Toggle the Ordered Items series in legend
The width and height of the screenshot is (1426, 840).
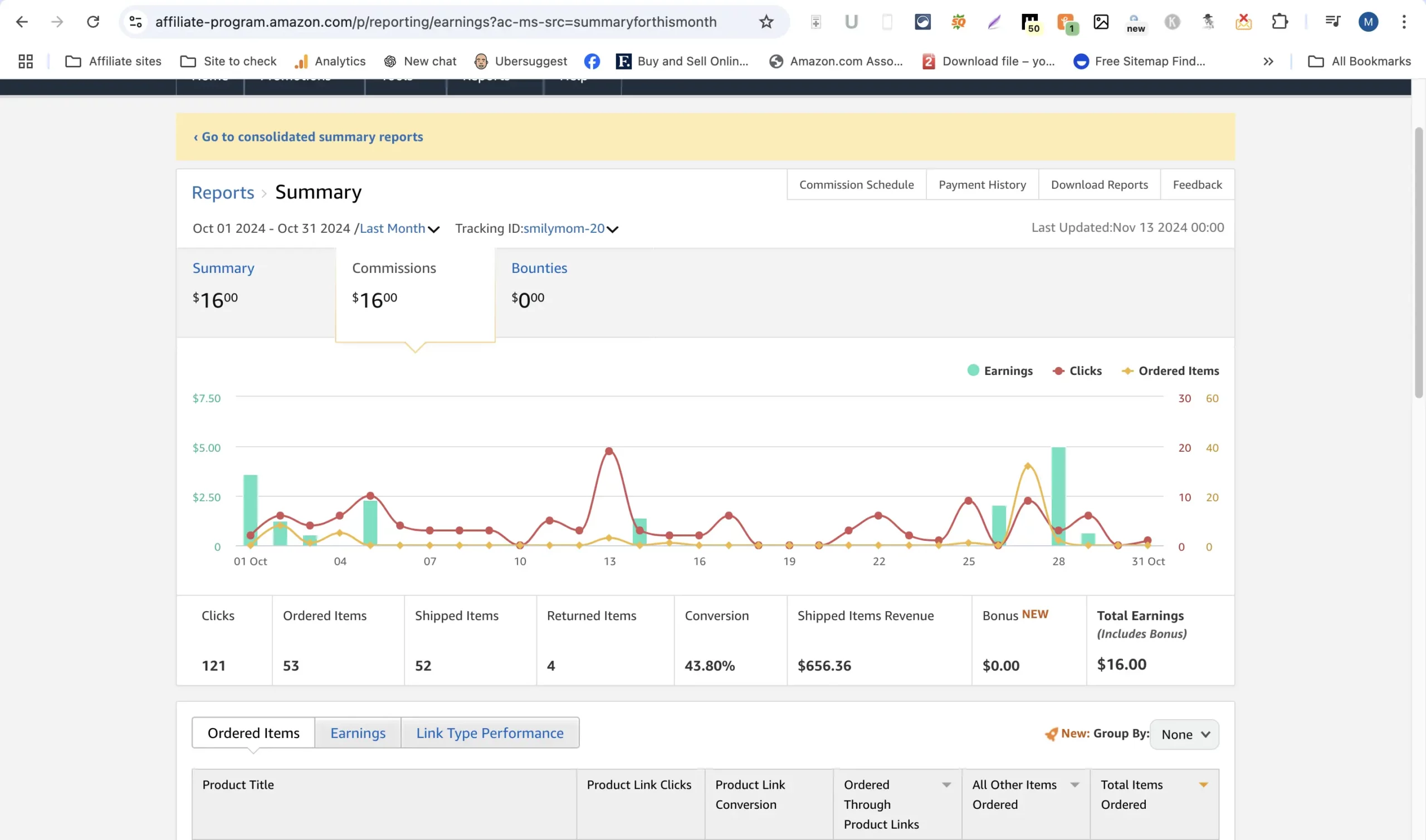[x=1170, y=371]
